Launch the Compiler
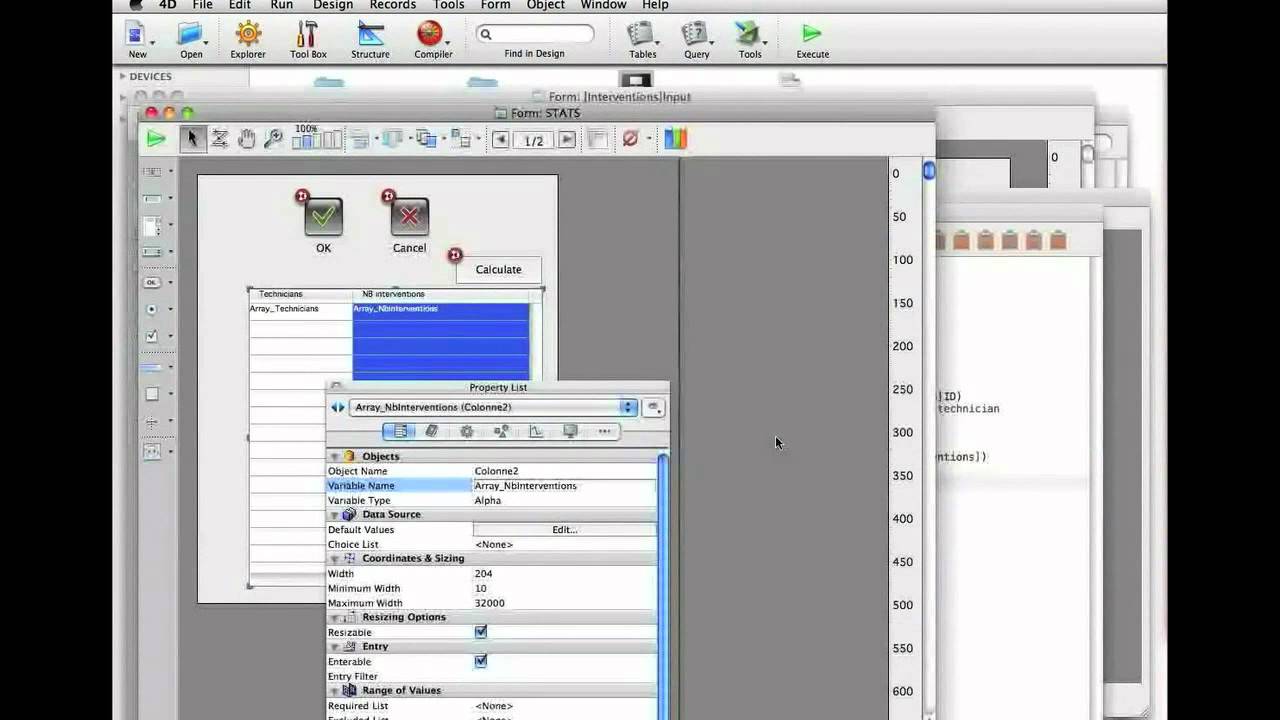 [x=430, y=34]
